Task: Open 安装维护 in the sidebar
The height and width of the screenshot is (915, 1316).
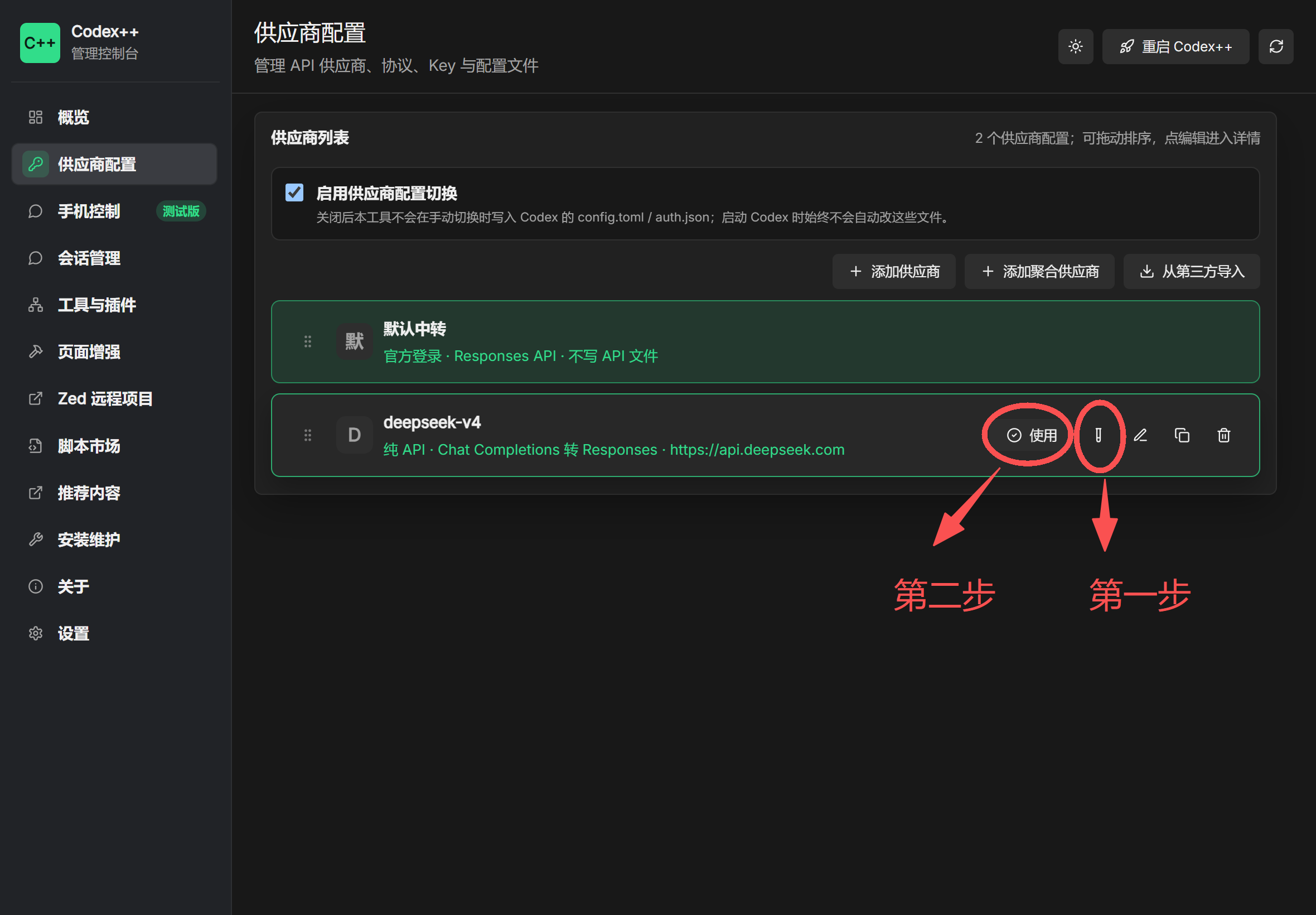Action: [114, 540]
